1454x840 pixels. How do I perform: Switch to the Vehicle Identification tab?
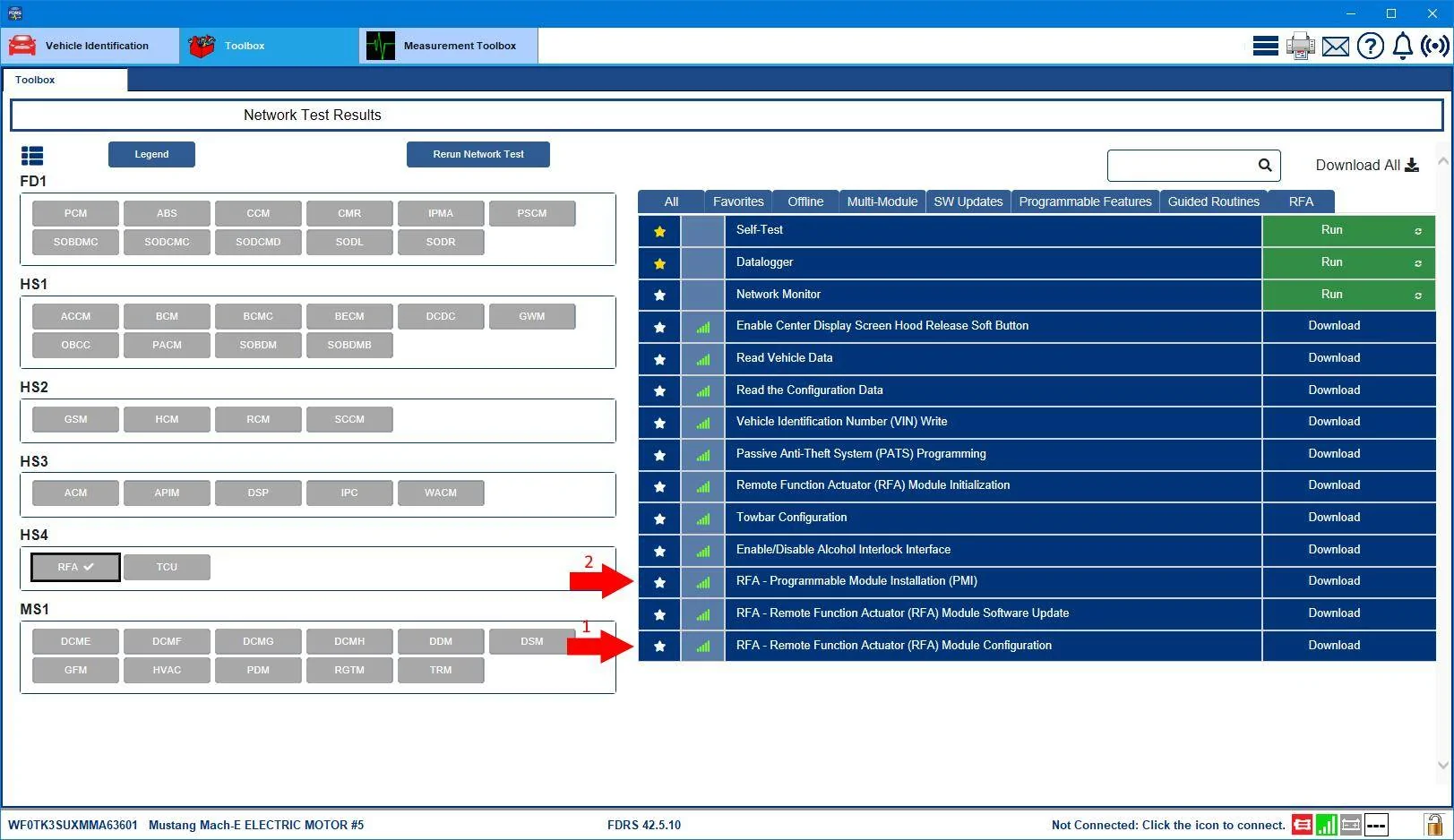click(90, 46)
